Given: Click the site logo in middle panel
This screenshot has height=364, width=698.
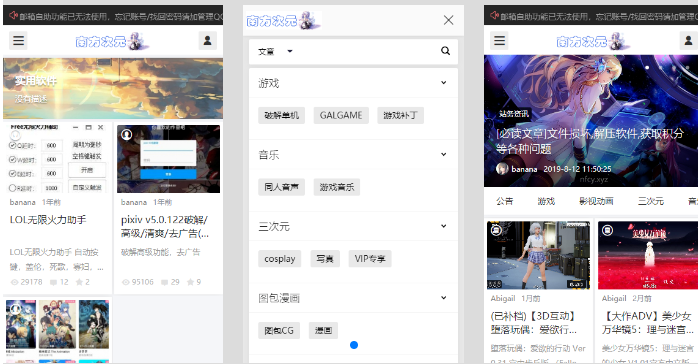Looking at the screenshot, I should pos(284,20).
